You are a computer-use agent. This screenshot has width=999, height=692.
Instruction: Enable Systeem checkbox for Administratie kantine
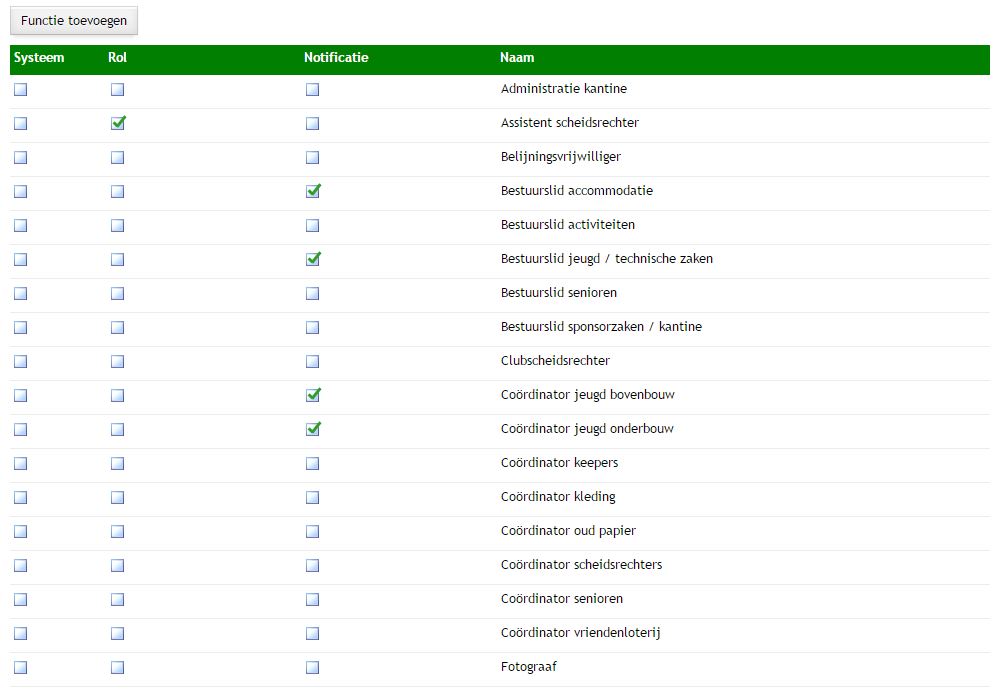(21, 89)
